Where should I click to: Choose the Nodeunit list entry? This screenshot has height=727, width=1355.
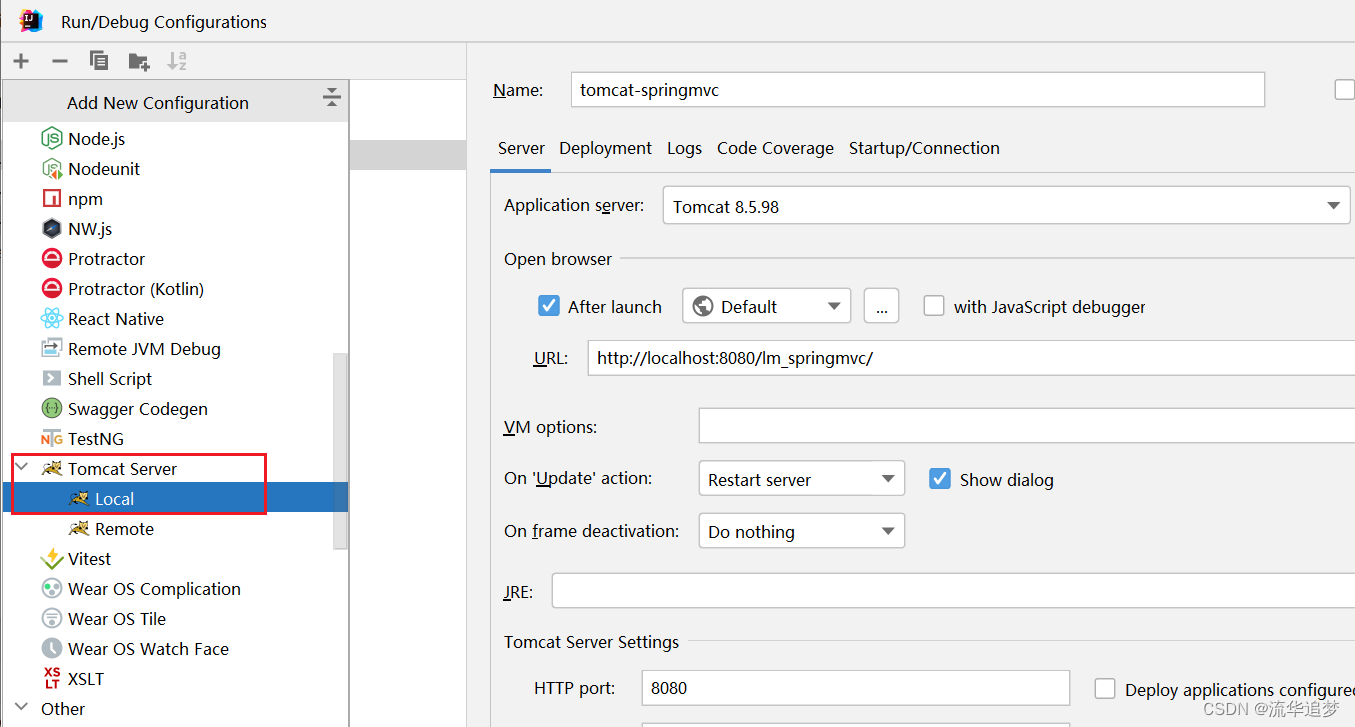click(175, 169)
